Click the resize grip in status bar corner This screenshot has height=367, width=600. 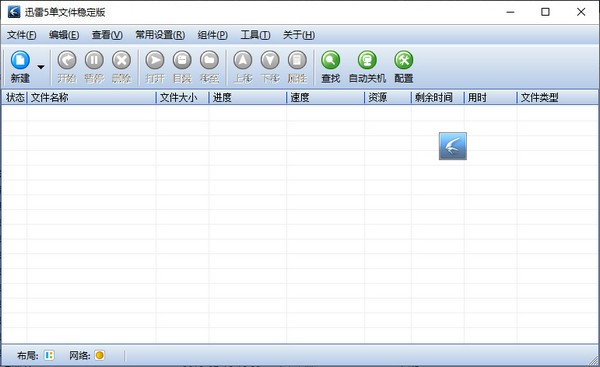click(x=594, y=360)
